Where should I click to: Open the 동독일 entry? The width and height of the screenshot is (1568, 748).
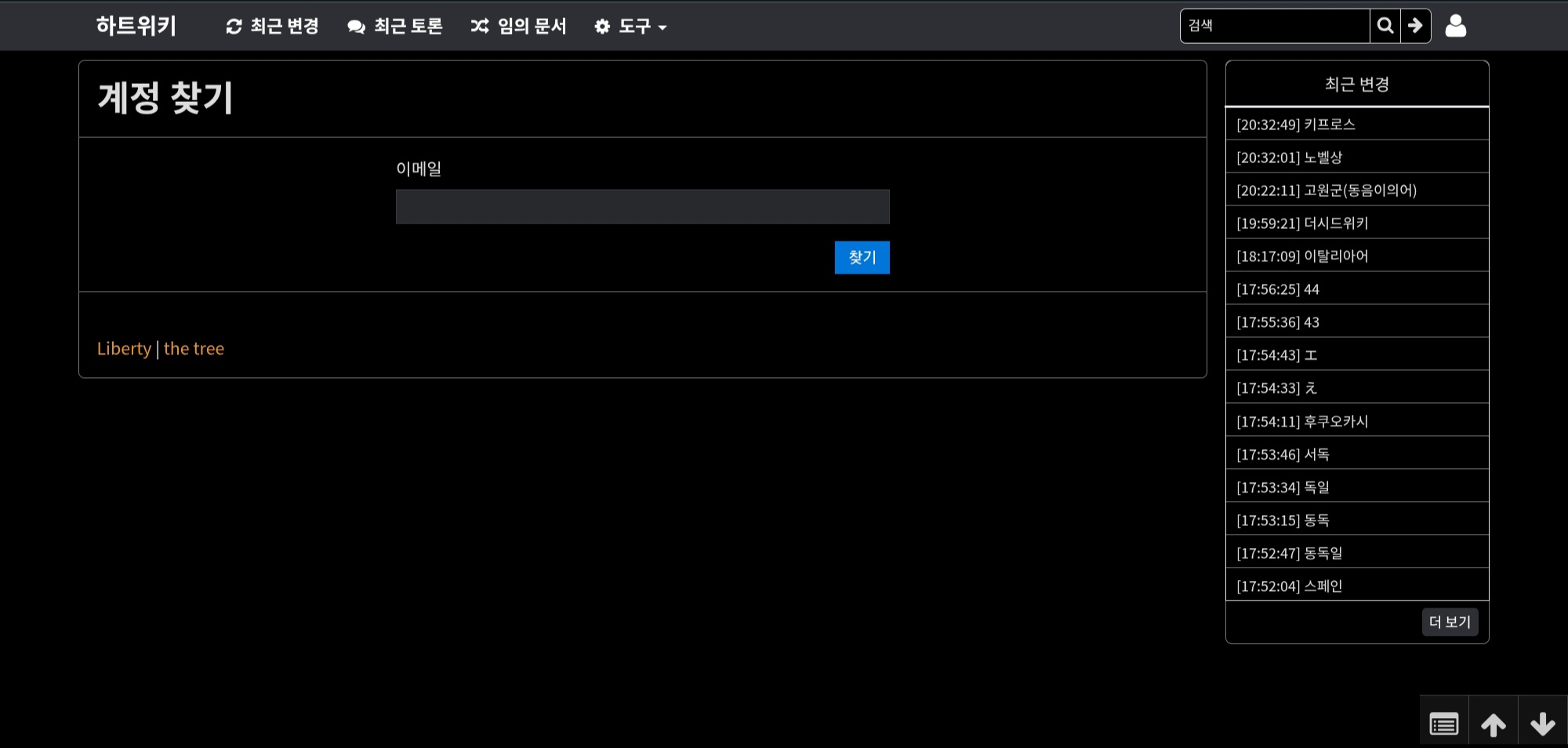tap(1357, 553)
